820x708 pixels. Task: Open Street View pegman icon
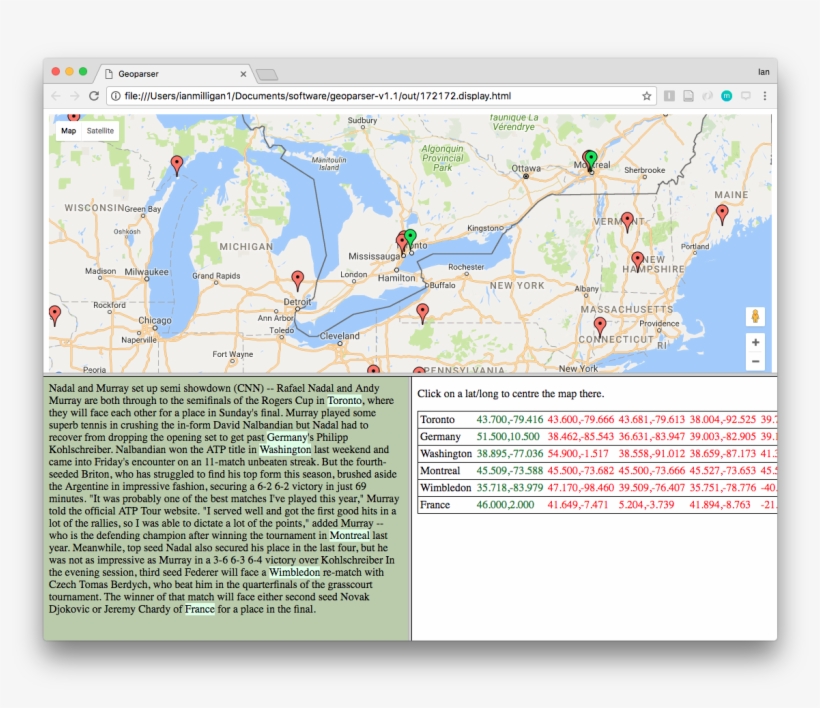pos(755,317)
